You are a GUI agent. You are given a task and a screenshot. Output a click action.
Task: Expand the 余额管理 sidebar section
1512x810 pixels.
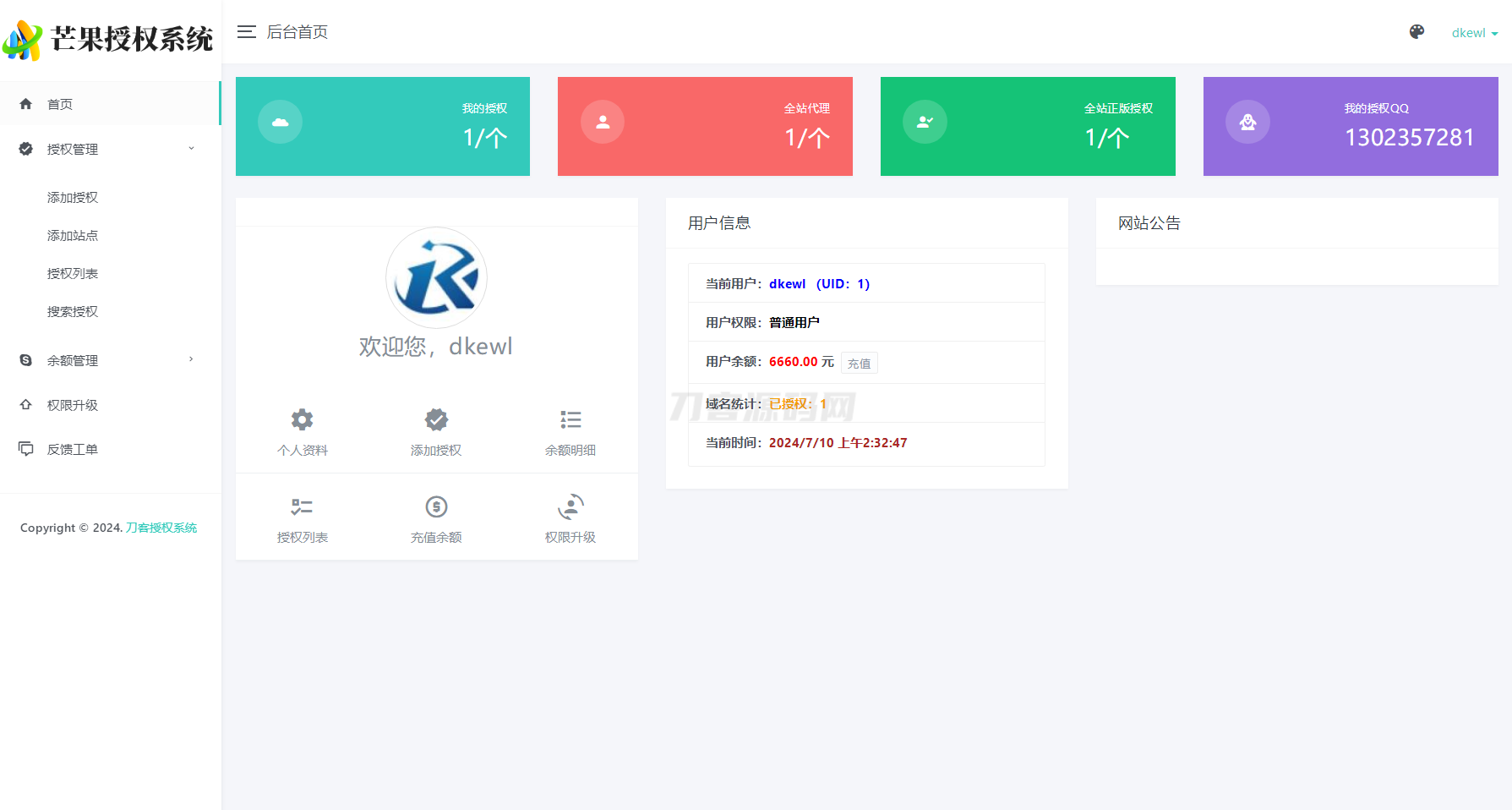coord(74,359)
